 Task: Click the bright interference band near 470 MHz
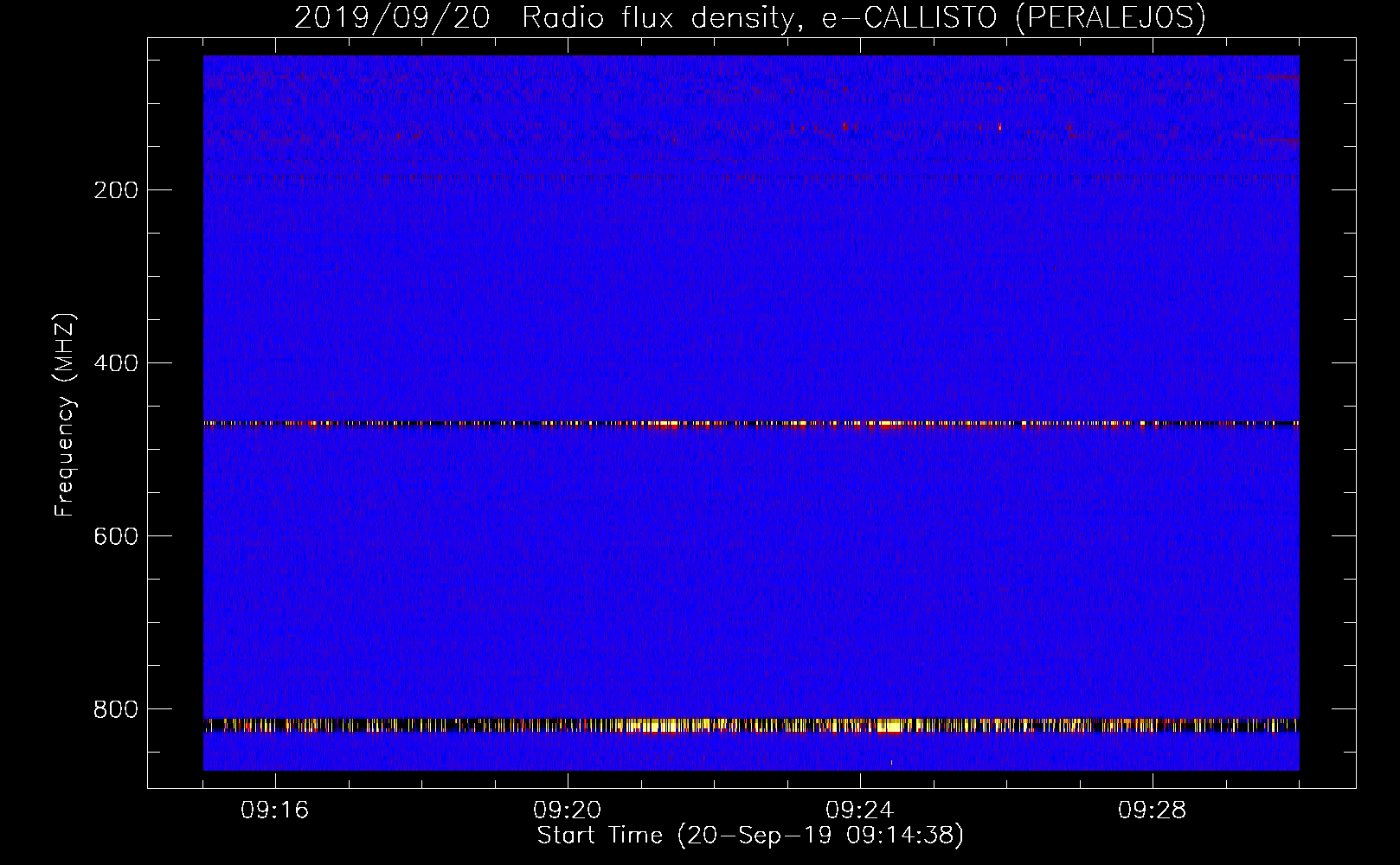pos(751,424)
